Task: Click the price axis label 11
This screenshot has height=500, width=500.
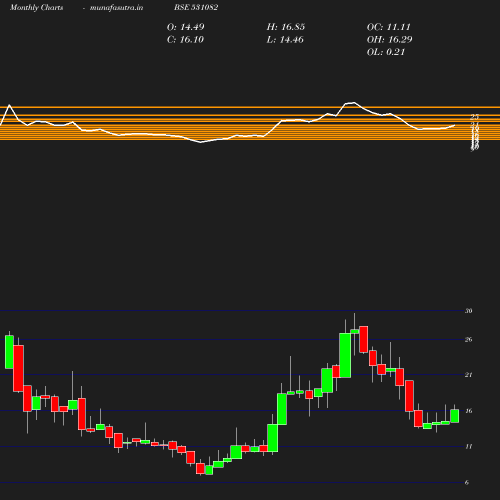Action: click(469, 446)
